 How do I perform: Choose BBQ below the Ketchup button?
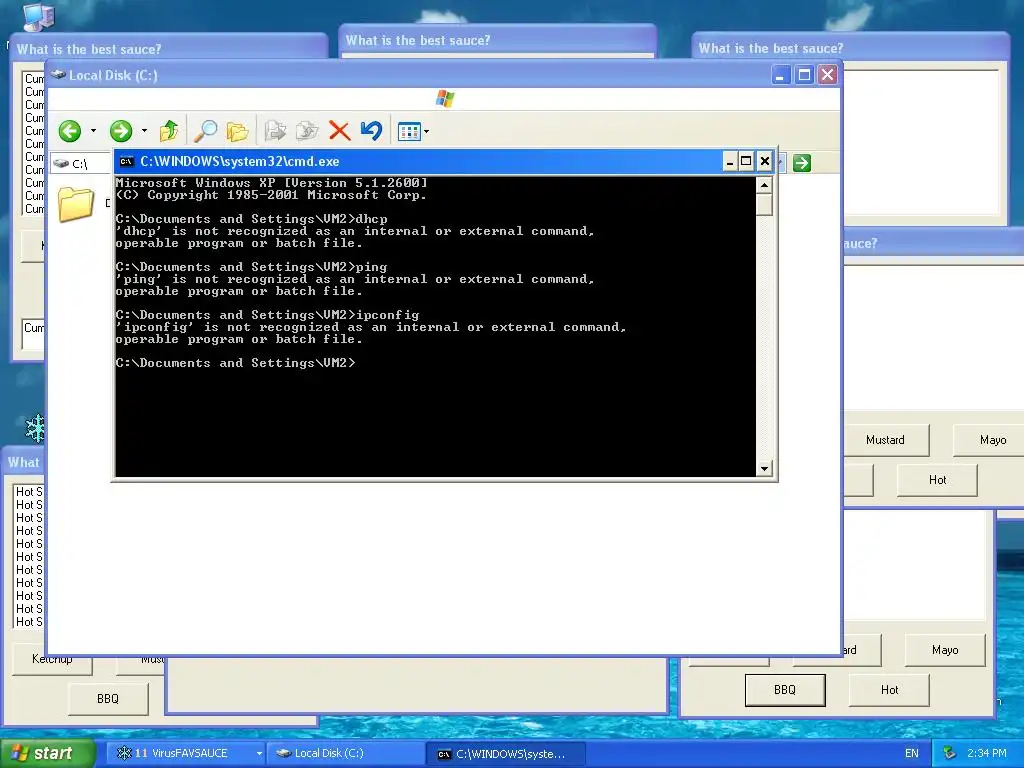[x=108, y=699]
